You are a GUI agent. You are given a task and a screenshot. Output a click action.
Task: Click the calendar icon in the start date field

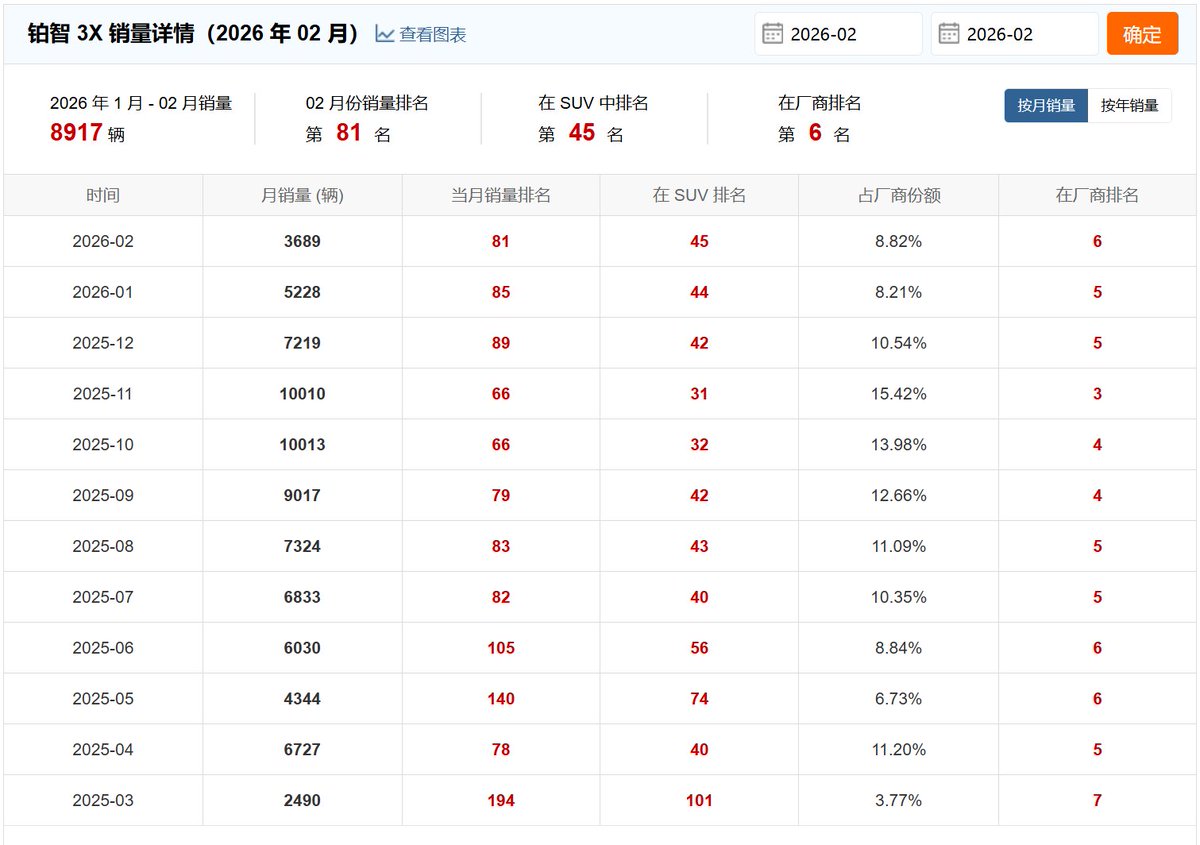point(772,34)
